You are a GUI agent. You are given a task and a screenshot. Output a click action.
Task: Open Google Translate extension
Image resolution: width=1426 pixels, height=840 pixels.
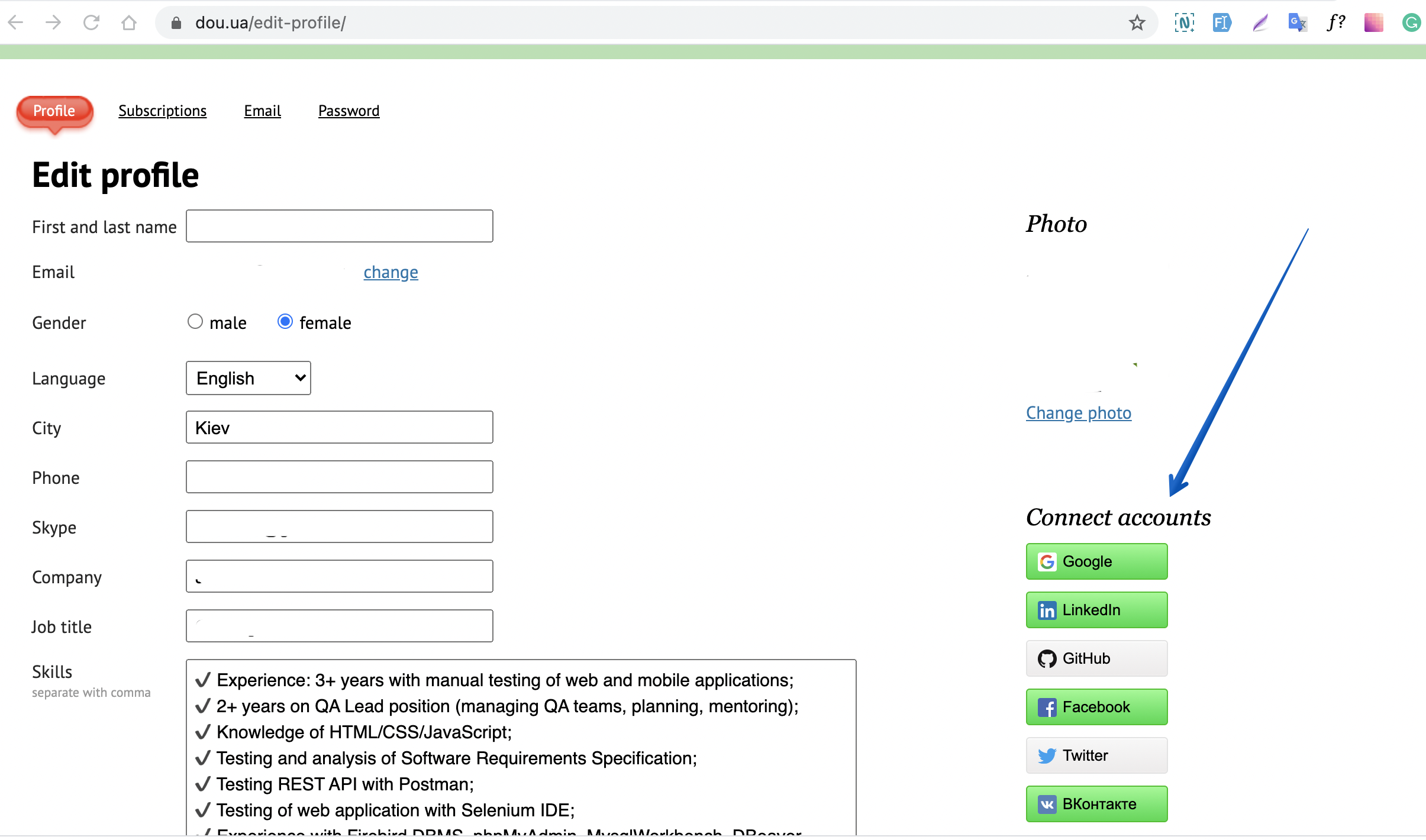[1298, 22]
